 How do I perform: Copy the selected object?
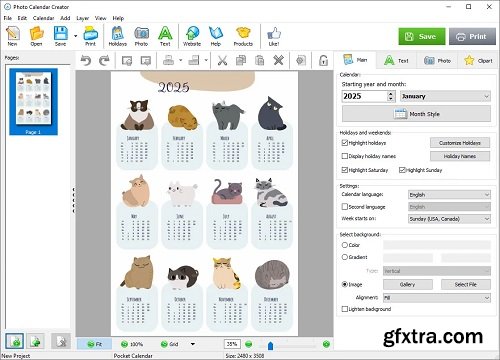tap(241, 60)
